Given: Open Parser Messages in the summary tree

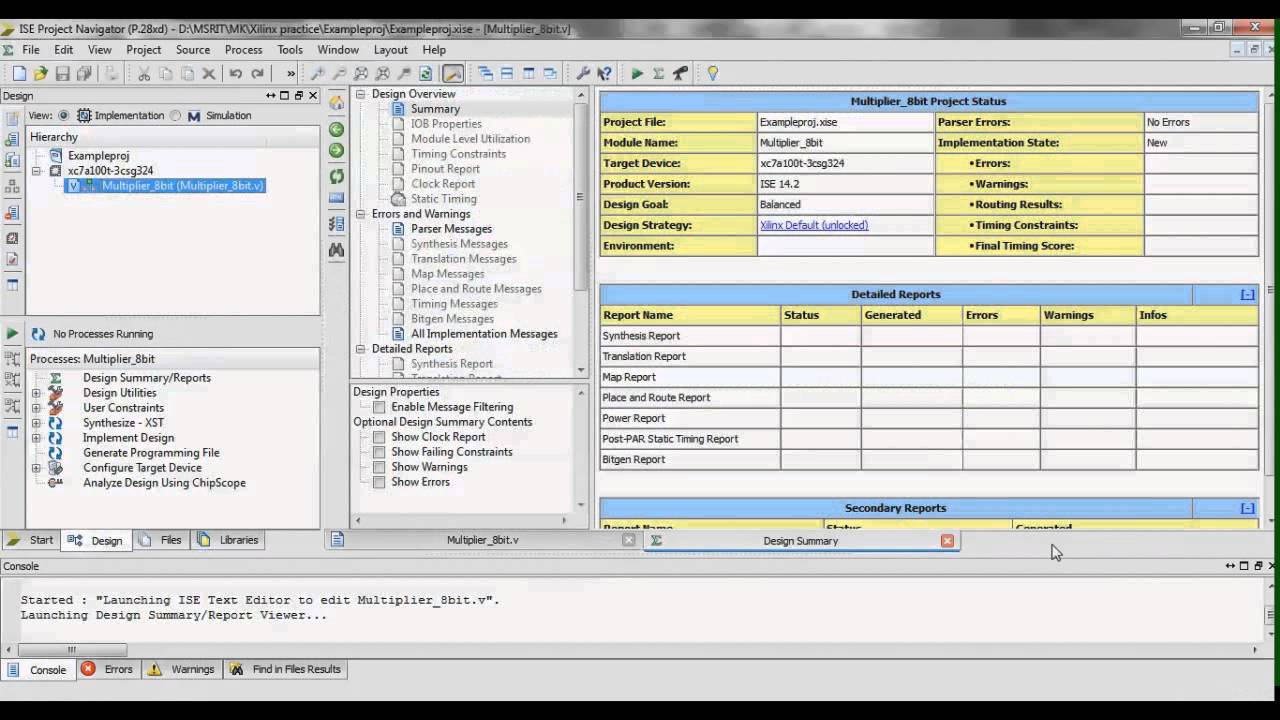Looking at the screenshot, I should click(x=451, y=229).
